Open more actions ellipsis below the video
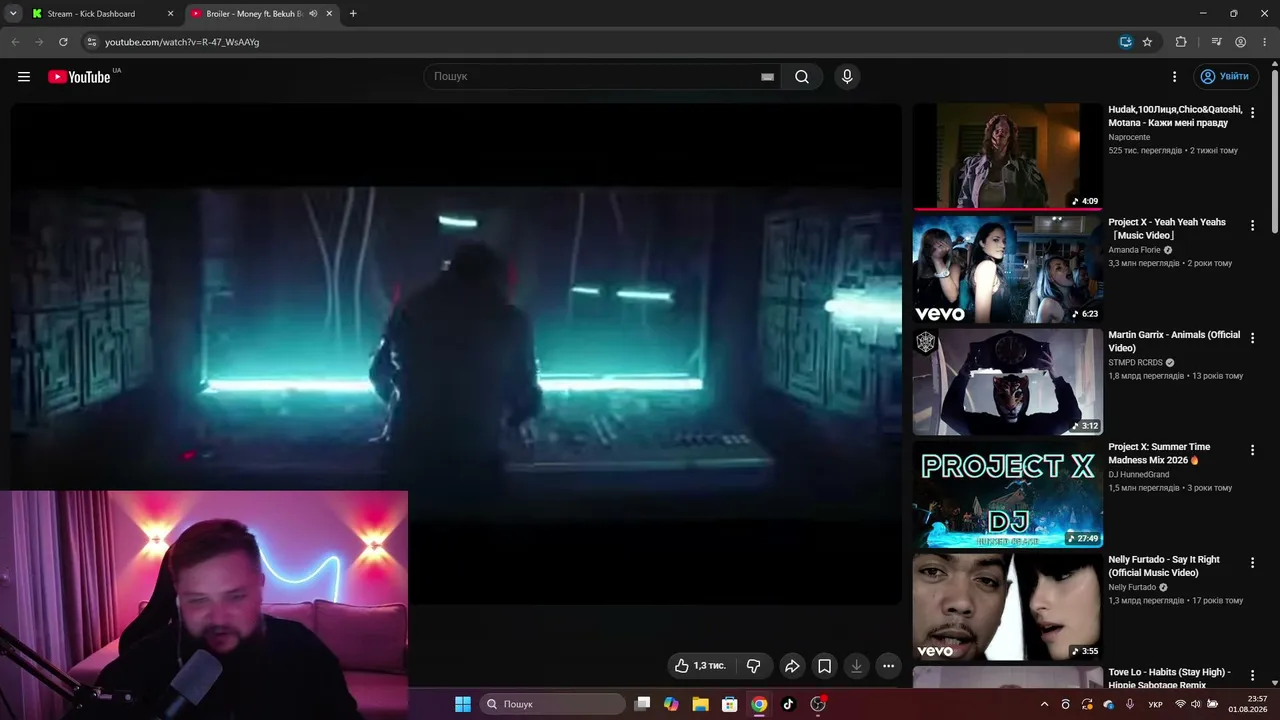This screenshot has width=1280, height=720. click(888, 666)
